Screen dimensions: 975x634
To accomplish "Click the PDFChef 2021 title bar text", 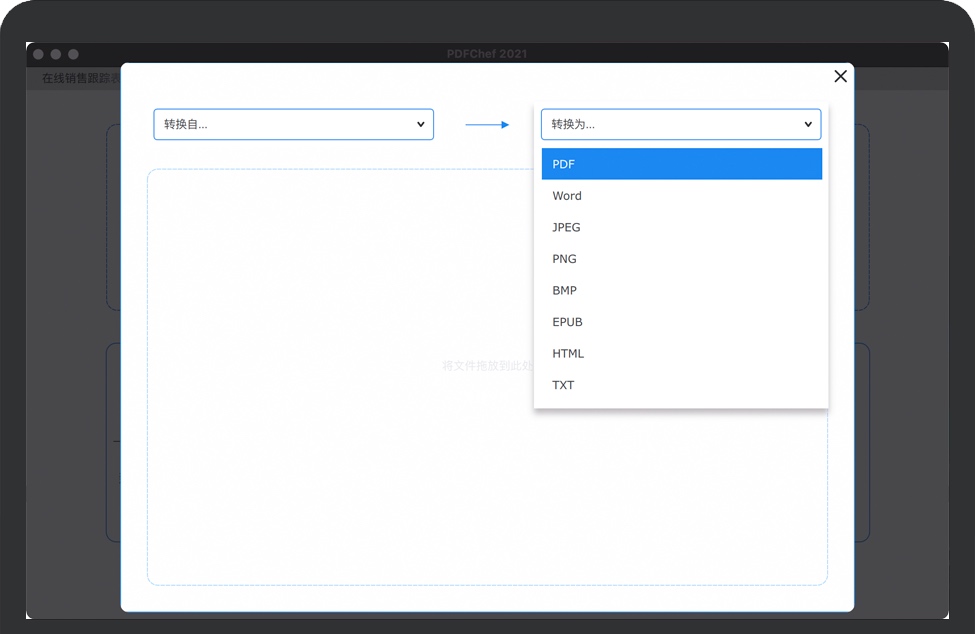I will (x=487, y=54).
